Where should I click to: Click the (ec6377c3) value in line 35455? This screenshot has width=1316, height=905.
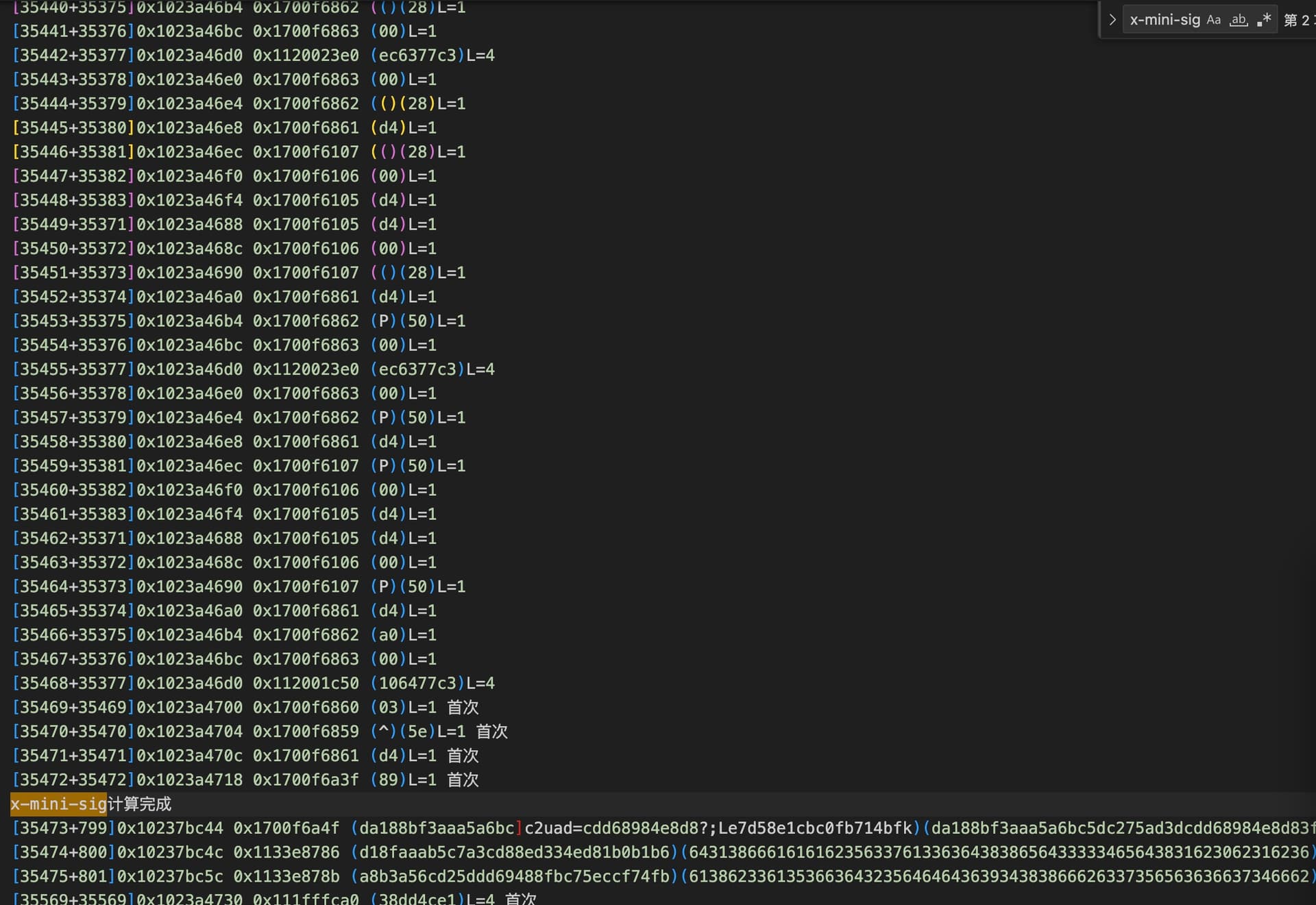(x=417, y=369)
